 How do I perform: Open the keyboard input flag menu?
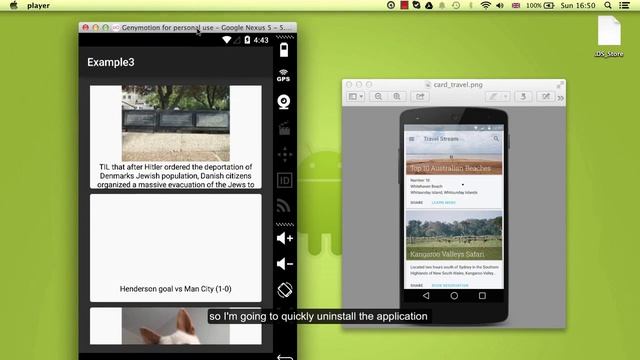point(516,5)
